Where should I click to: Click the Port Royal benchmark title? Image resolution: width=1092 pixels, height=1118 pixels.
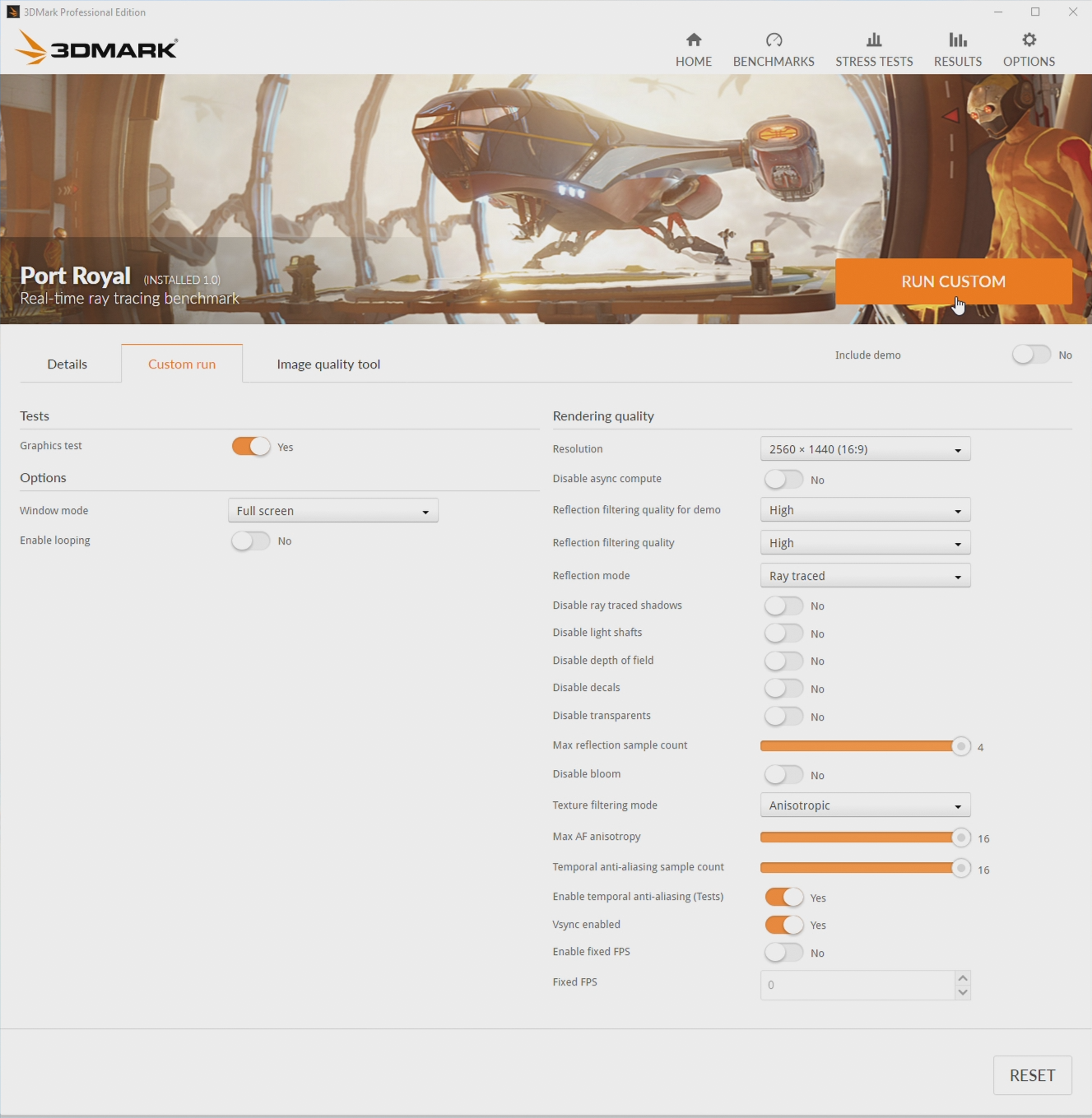click(75, 276)
